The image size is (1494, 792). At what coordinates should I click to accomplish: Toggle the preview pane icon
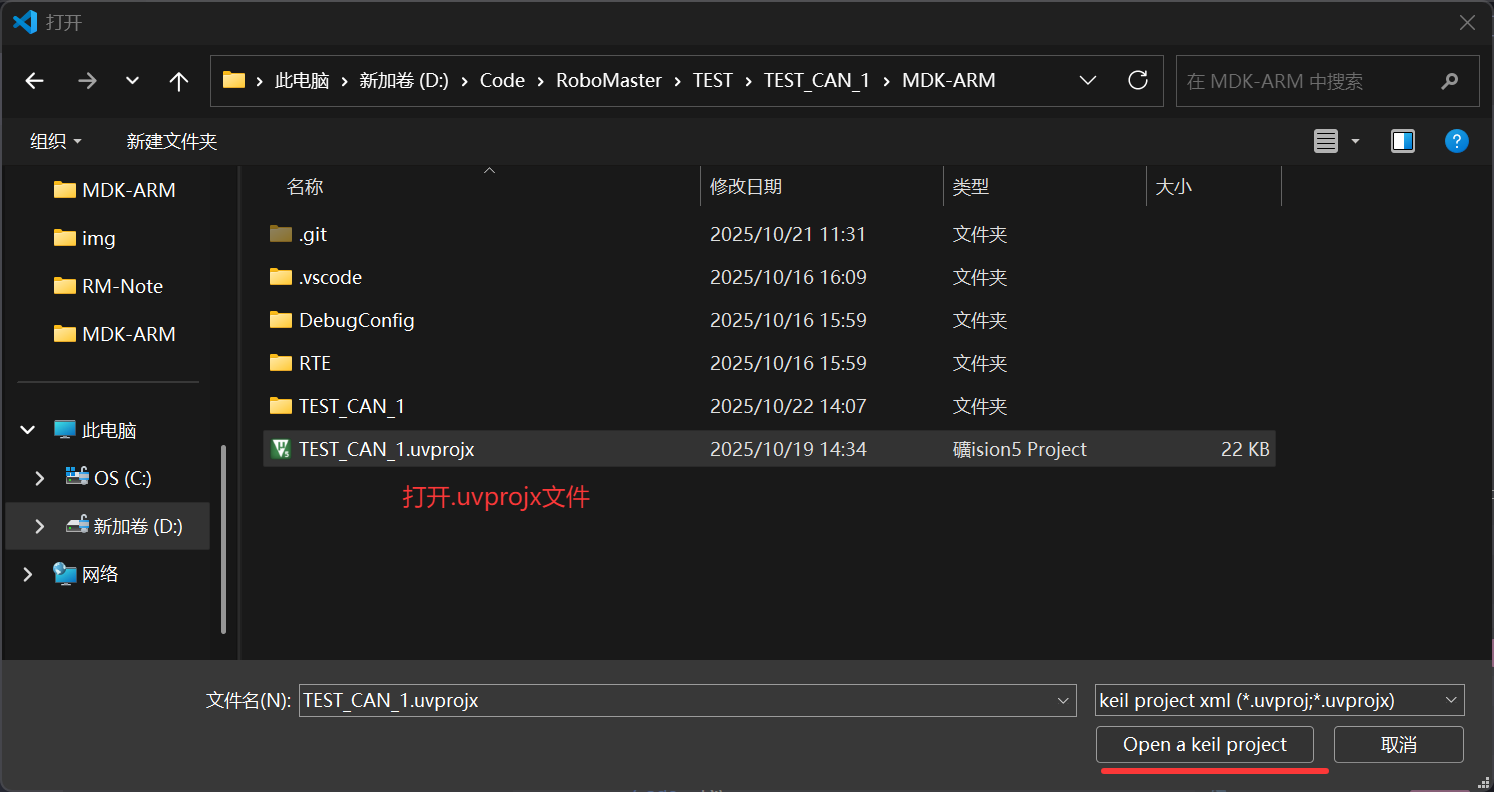[x=1402, y=141]
